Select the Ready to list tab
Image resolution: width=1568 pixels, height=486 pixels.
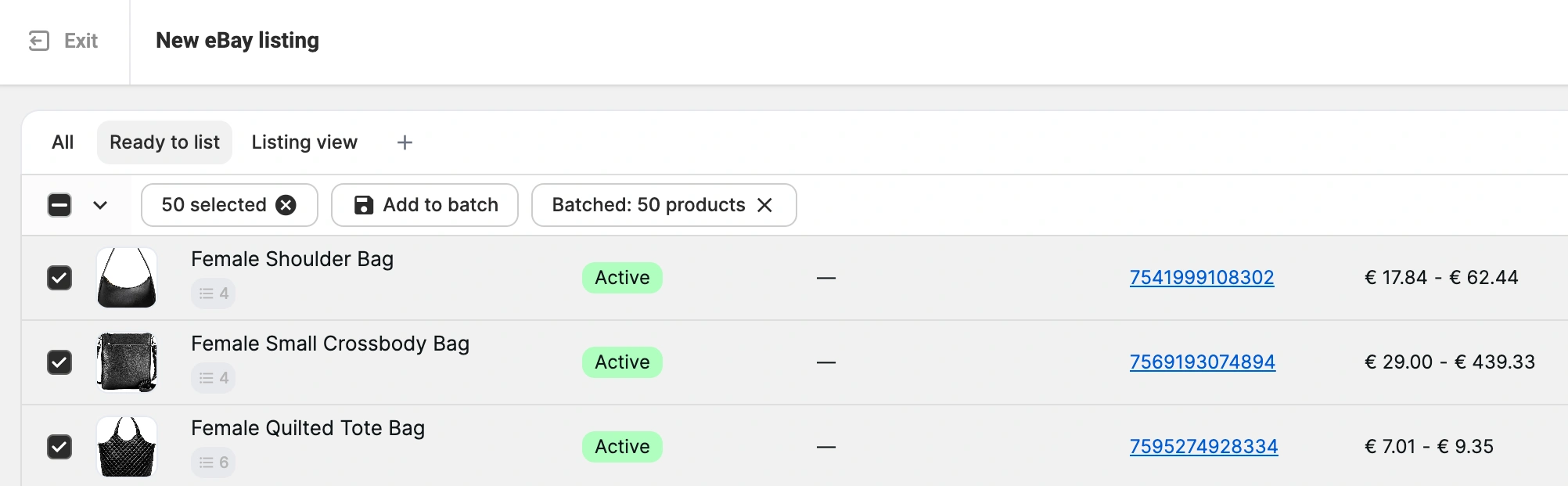tap(164, 142)
